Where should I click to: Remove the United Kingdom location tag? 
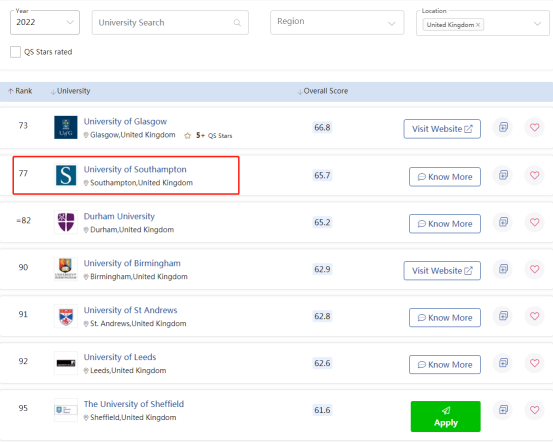click(478, 25)
